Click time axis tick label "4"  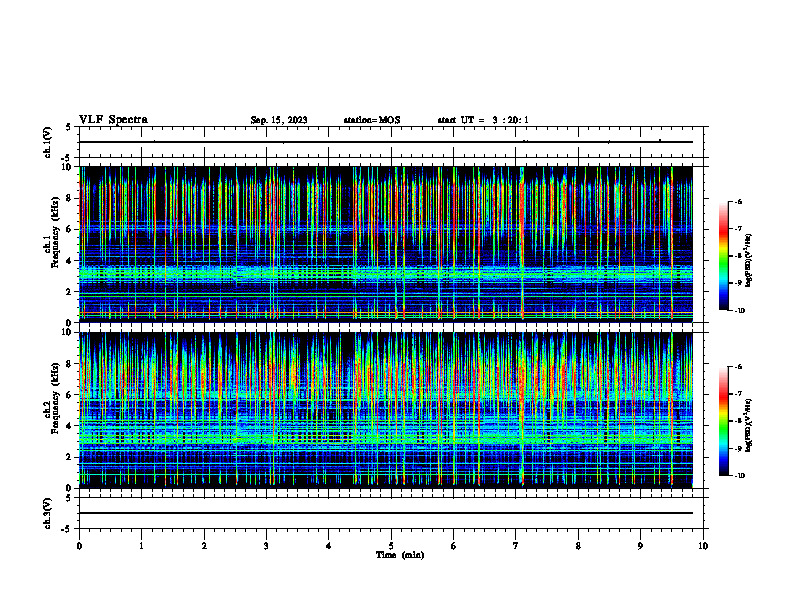click(329, 546)
